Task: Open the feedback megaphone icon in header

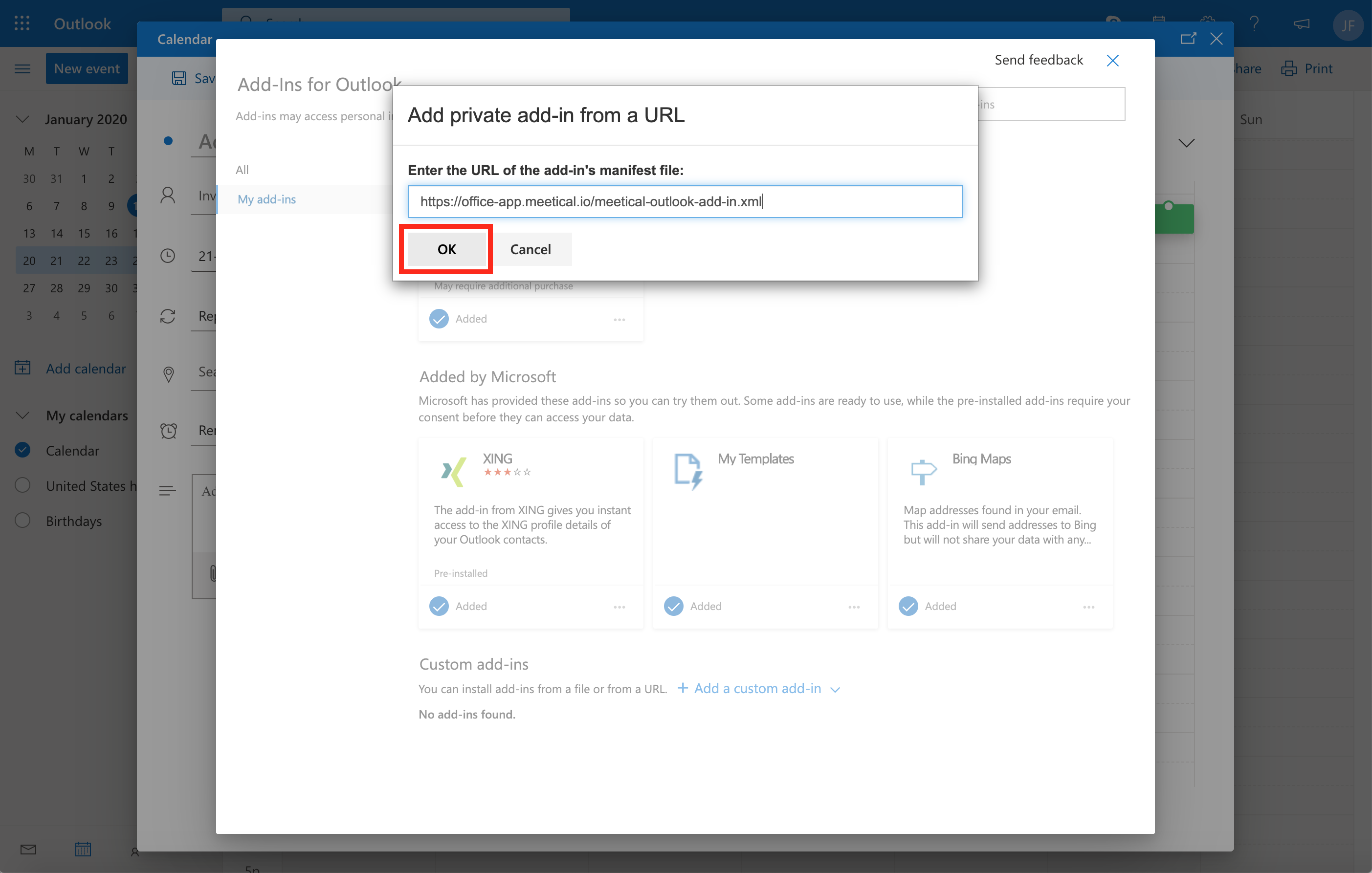Action: coord(1301,24)
